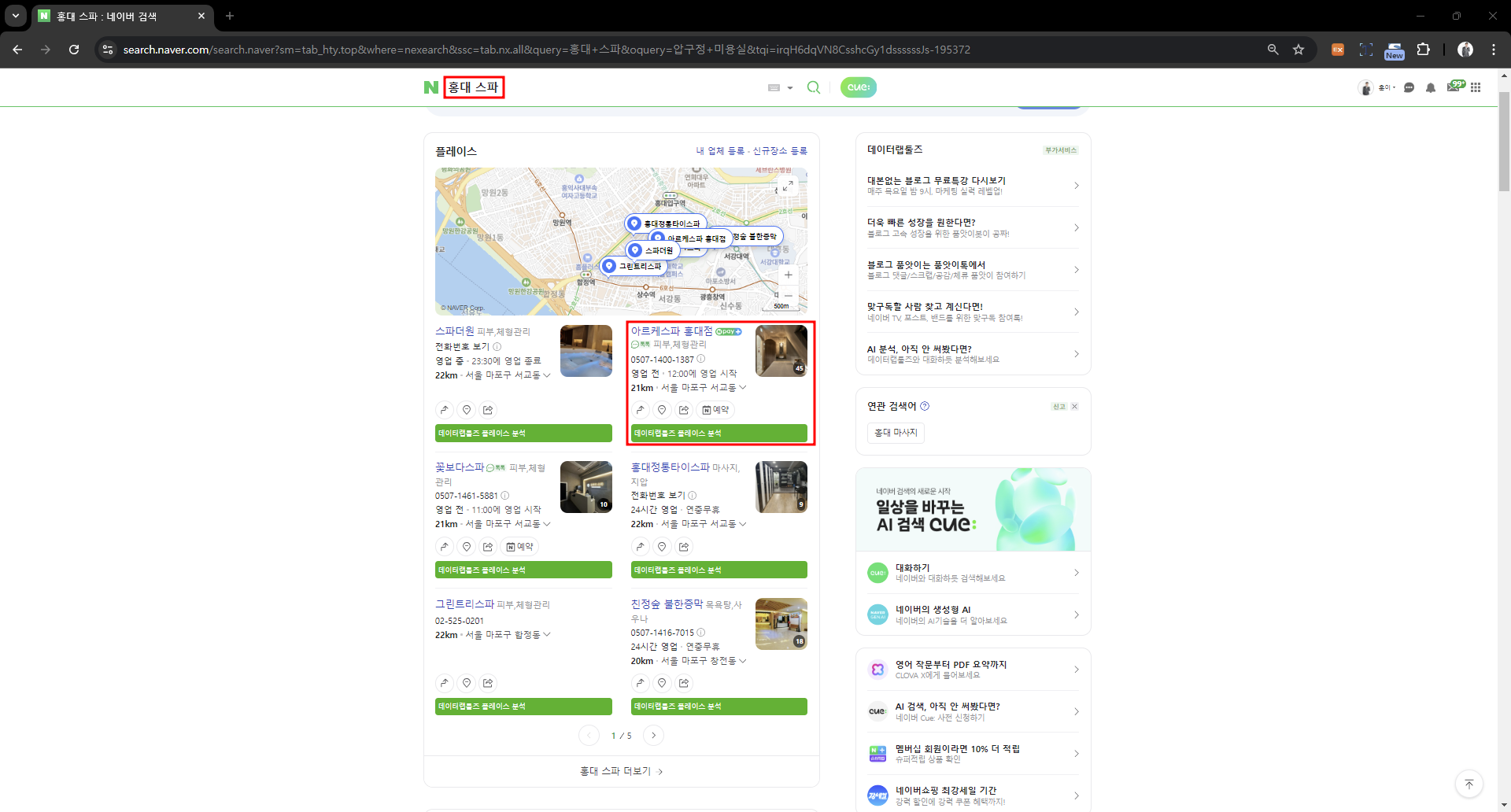Open the Naver user name dropdown

coord(1387,87)
